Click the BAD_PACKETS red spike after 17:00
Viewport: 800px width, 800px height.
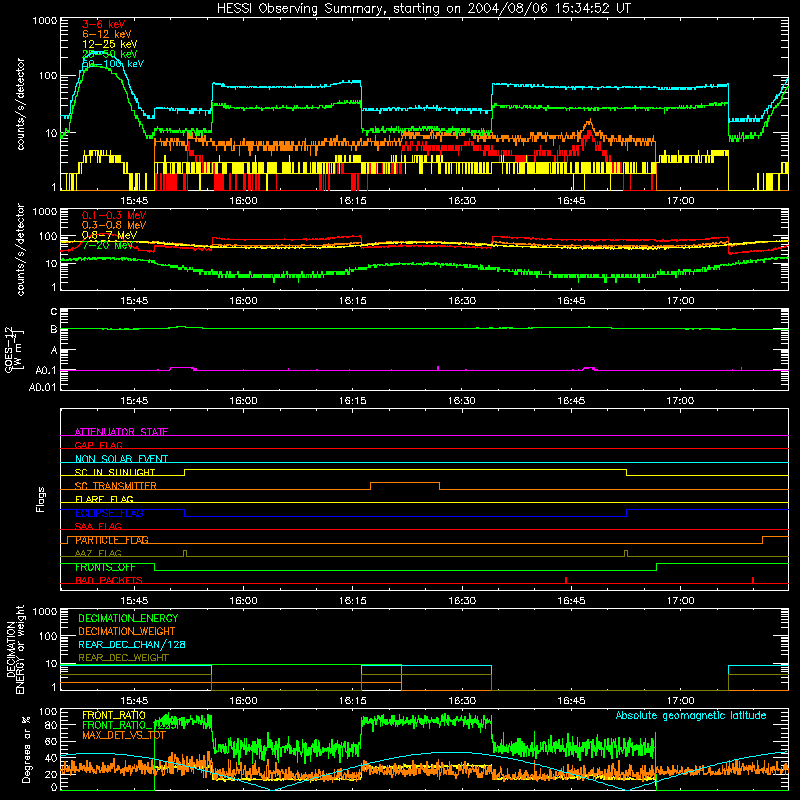point(753,580)
